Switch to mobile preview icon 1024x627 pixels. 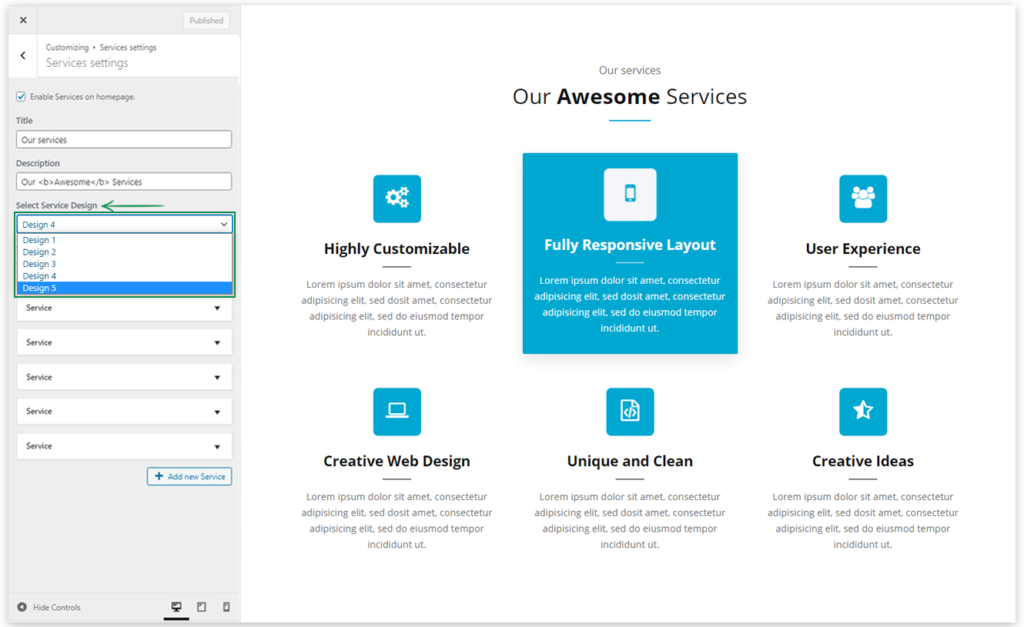tap(226, 607)
